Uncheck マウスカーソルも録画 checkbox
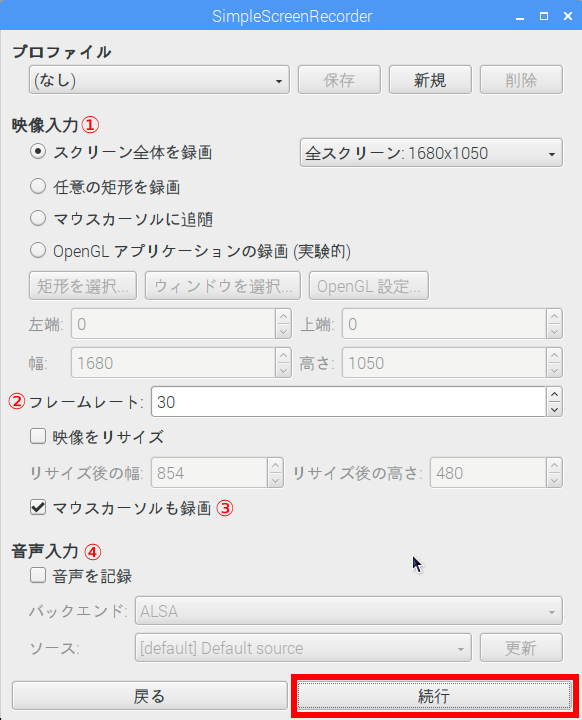 [38, 507]
